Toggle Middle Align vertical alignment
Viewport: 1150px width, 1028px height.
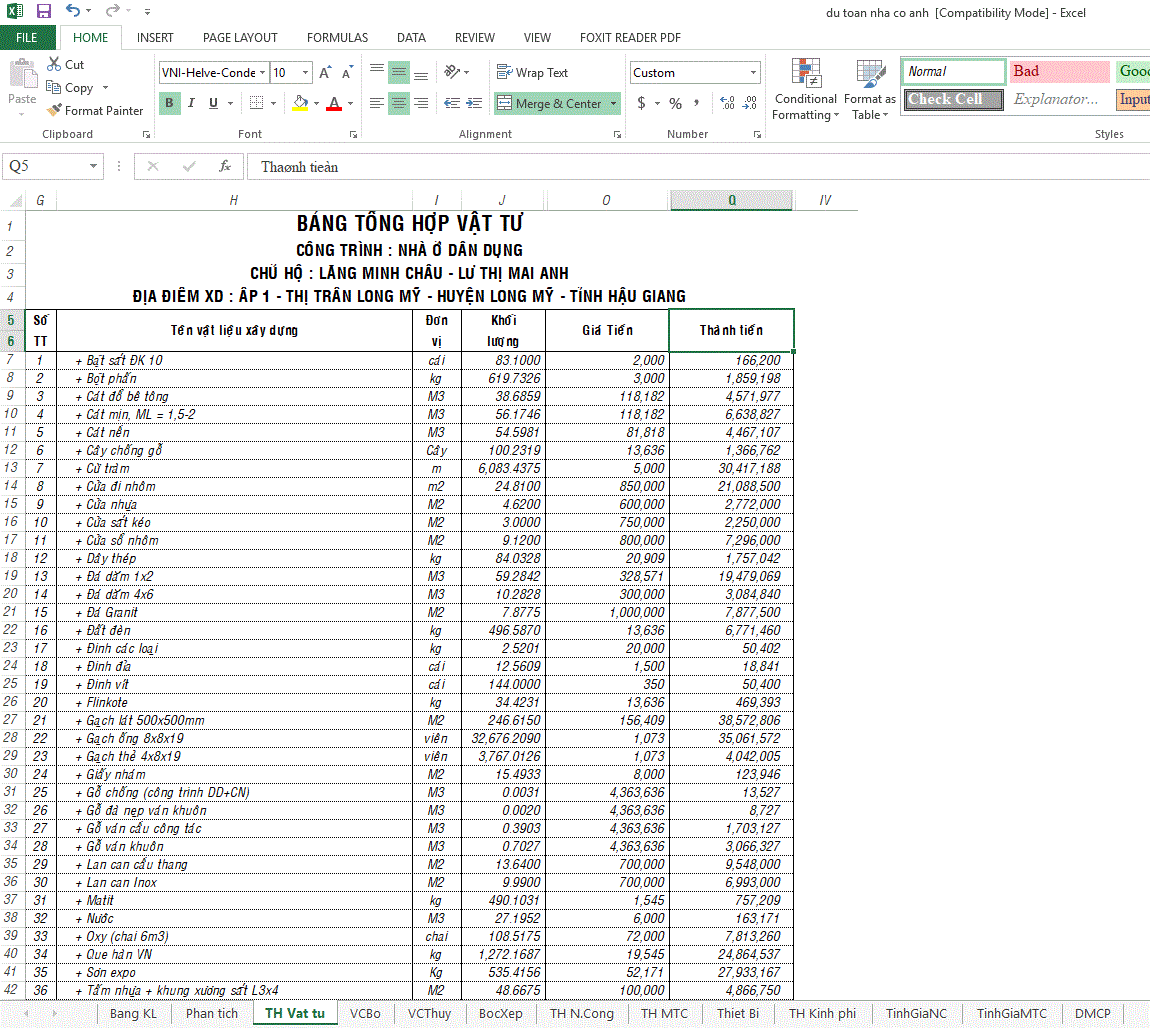tap(399, 72)
